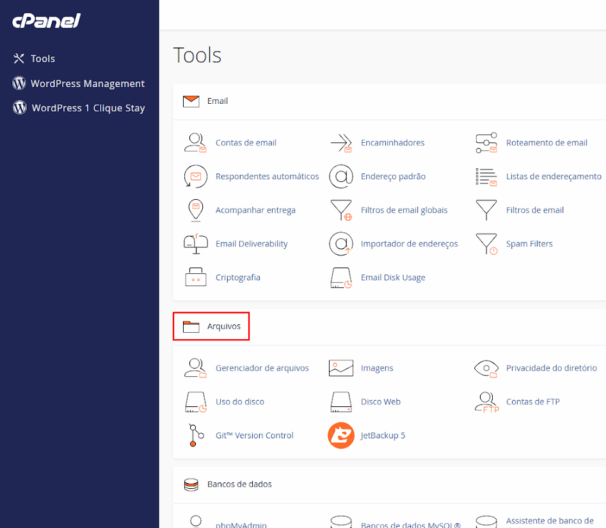The height and width of the screenshot is (528, 606).
Task: Click the Contas de FTP link
Action: [533, 402]
